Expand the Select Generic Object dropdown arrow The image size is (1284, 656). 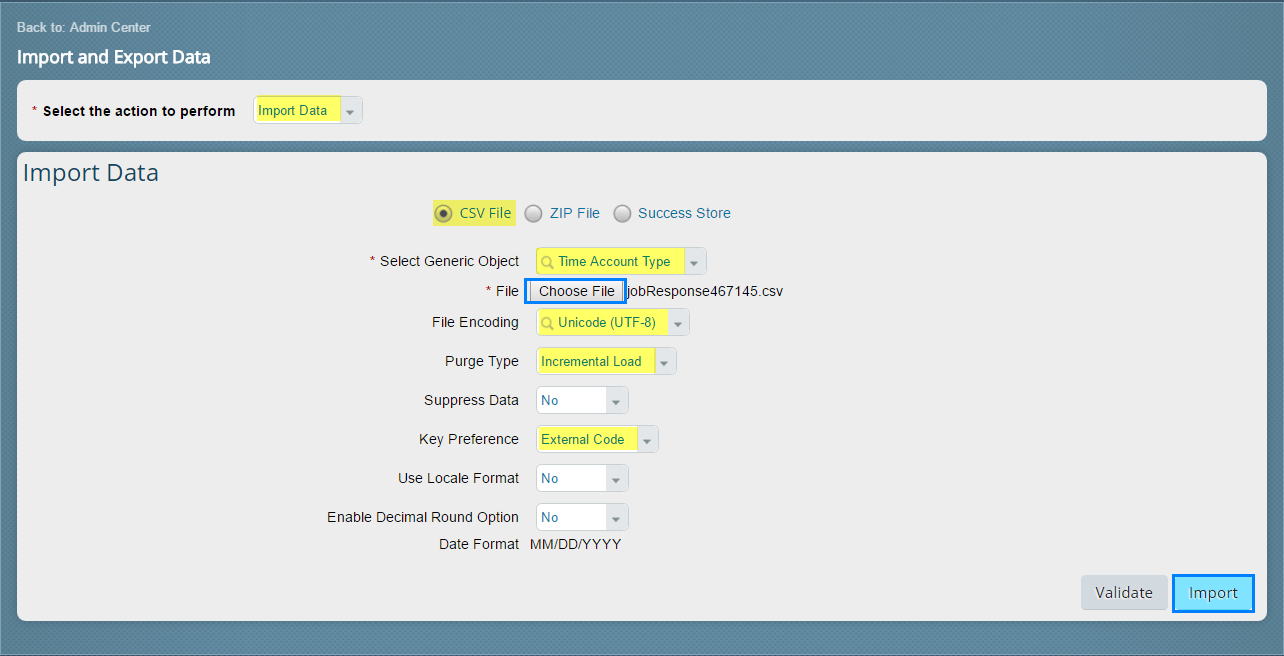pyautogui.click(x=695, y=262)
